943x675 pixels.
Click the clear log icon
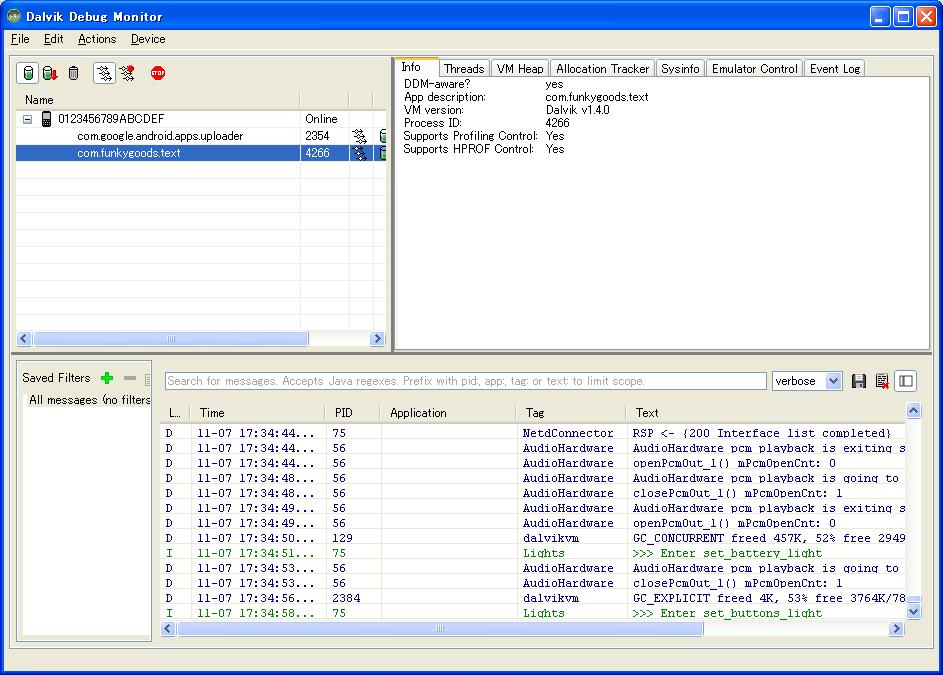pos(882,381)
